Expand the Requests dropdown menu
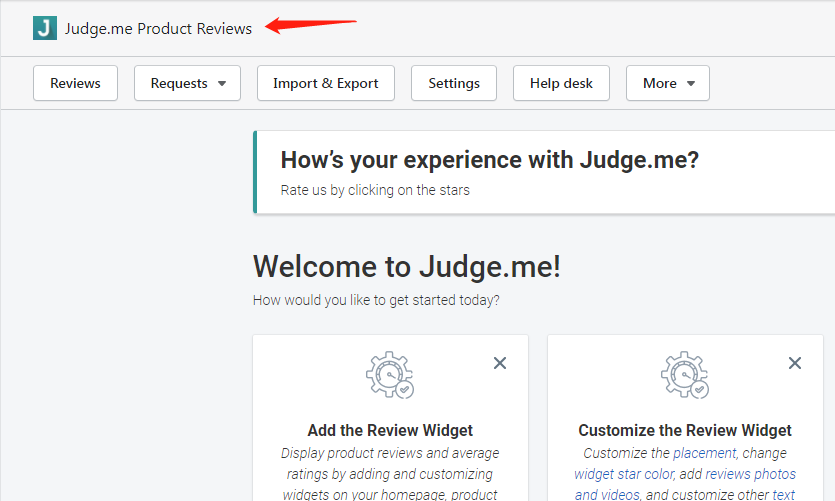835x501 pixels. coord(187,83)
